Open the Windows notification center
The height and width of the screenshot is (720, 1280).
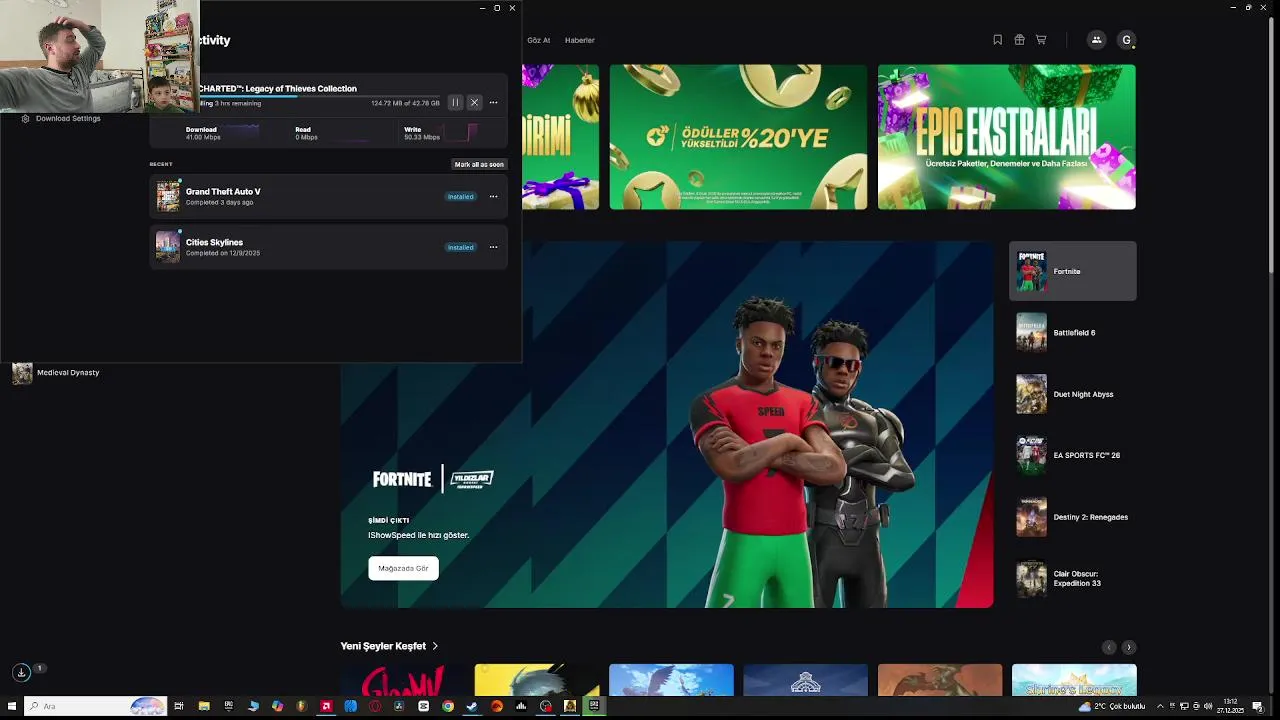click(1258, 706)
